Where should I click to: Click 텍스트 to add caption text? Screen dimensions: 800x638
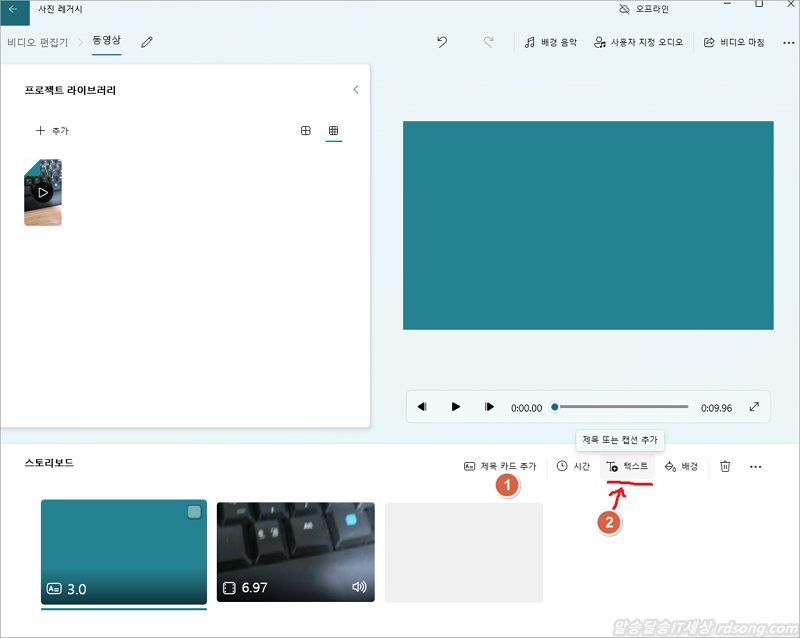(628, 466)
